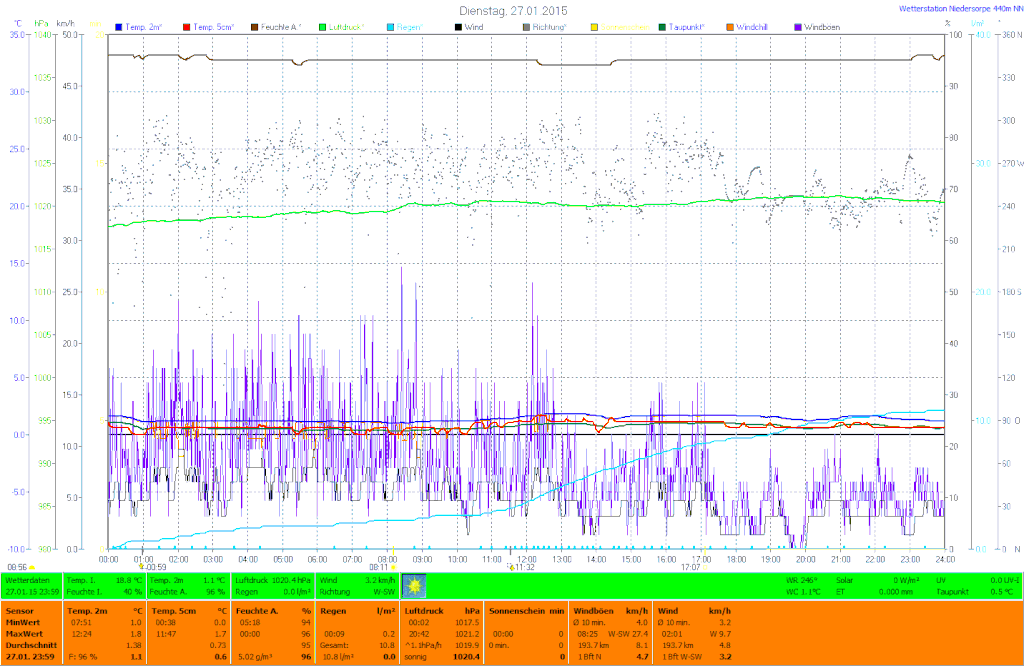Image resolution: width=1024 pixels, height=666 pixels.
Task: Click the red Temp. 5cm legend square
Action: [x=188, y=25]
